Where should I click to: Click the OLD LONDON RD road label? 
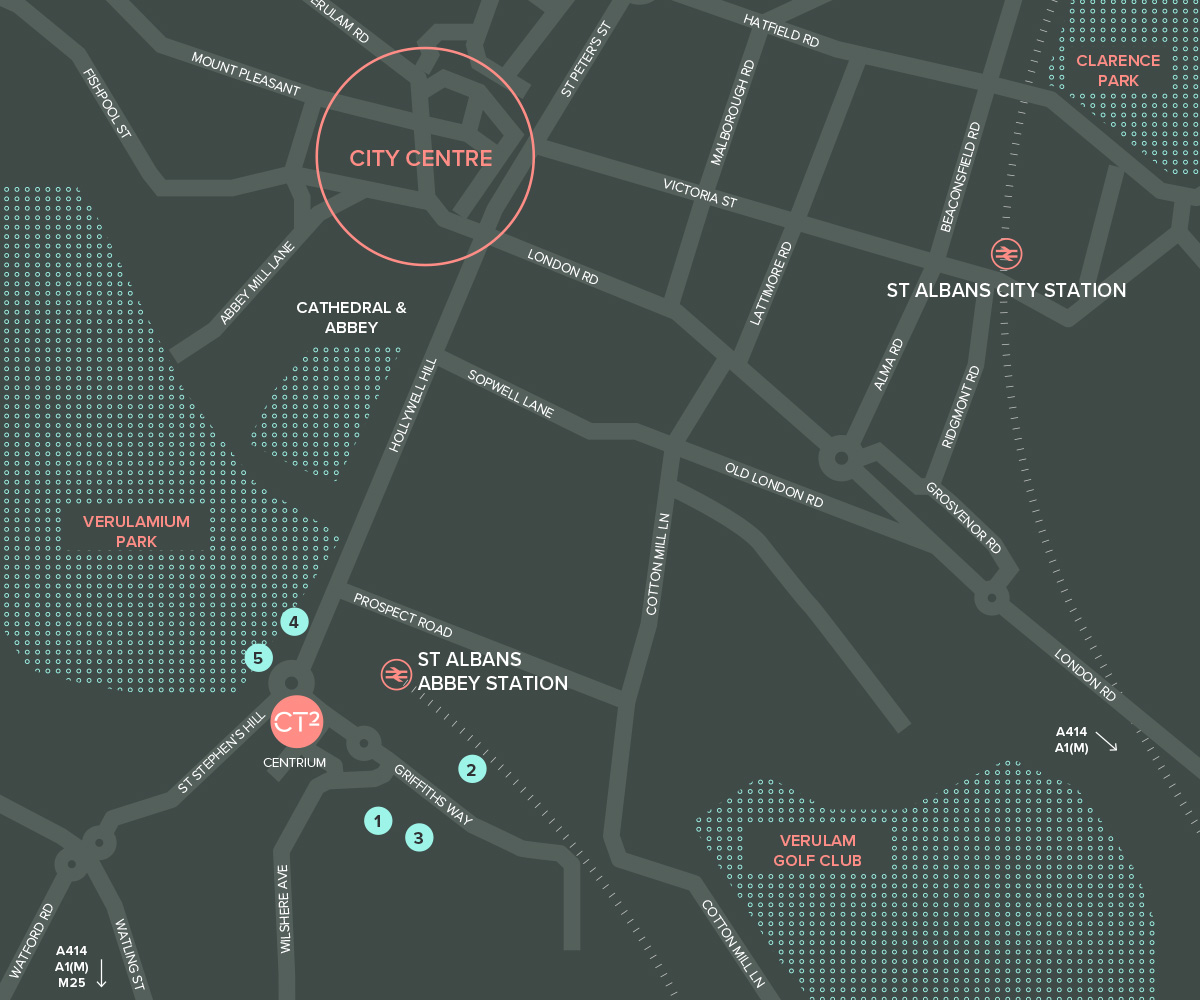[x=774, y=485]
